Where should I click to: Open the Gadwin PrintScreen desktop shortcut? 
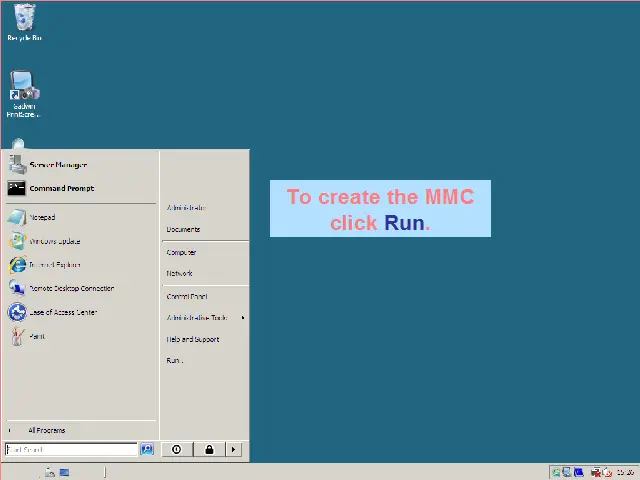[24, 94]
